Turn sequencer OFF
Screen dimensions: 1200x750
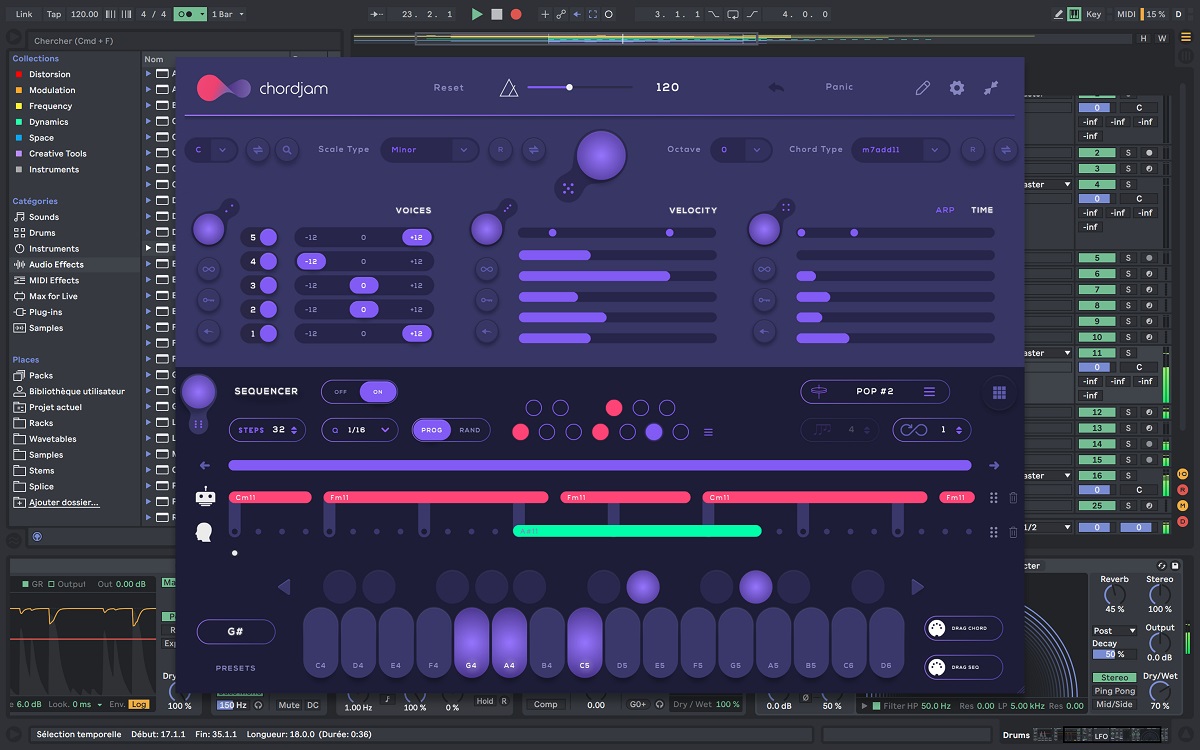click(340, 392)
